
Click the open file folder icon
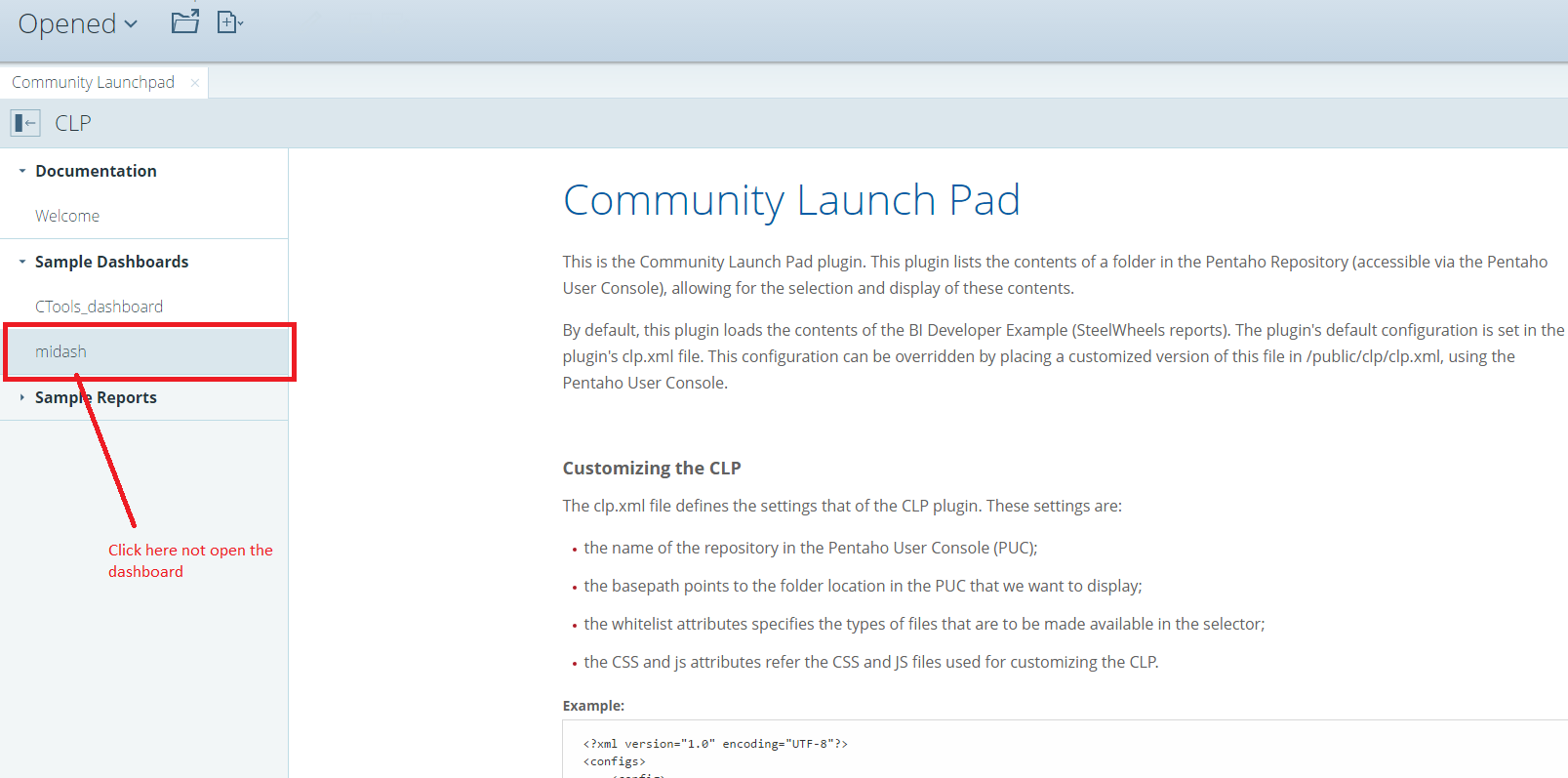[185, 21]
